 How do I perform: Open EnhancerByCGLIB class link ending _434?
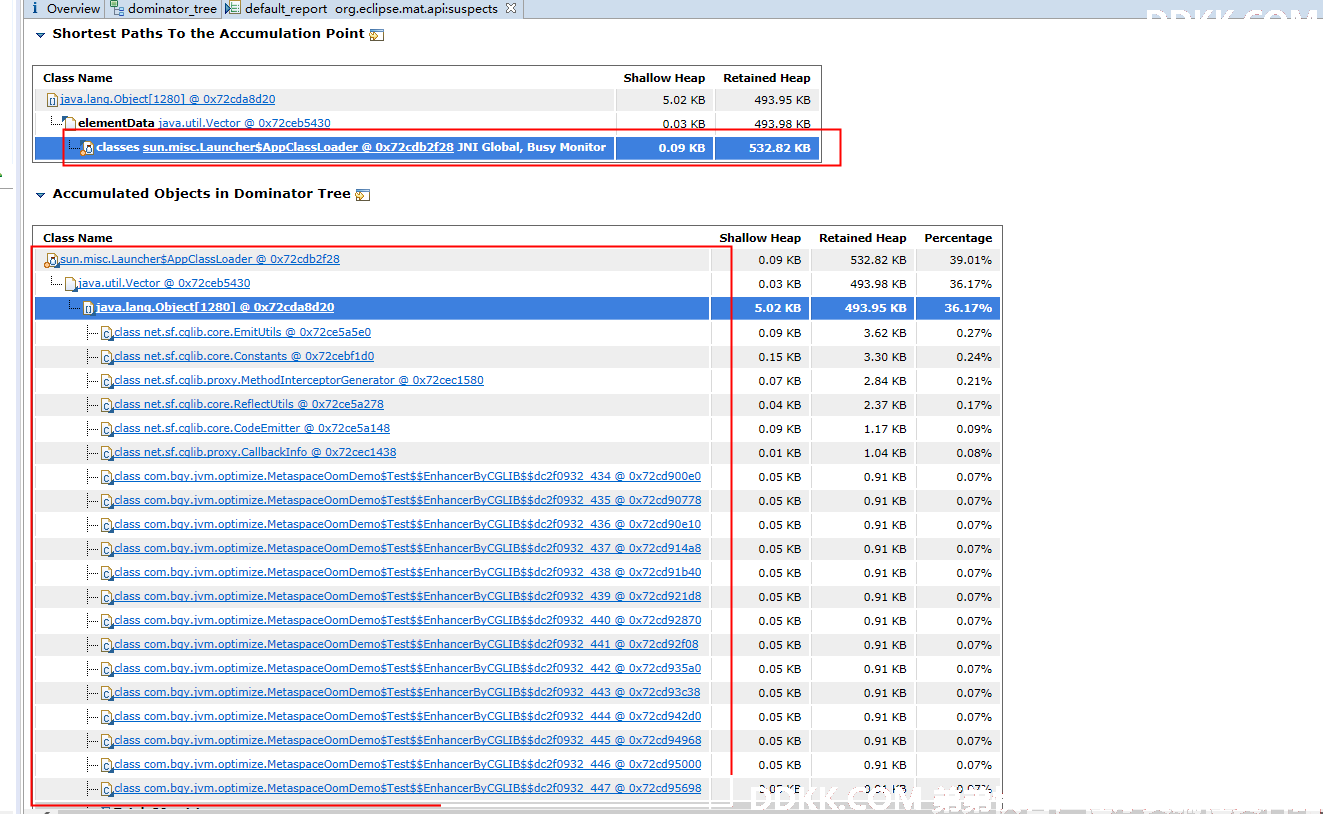pos(407,476)
